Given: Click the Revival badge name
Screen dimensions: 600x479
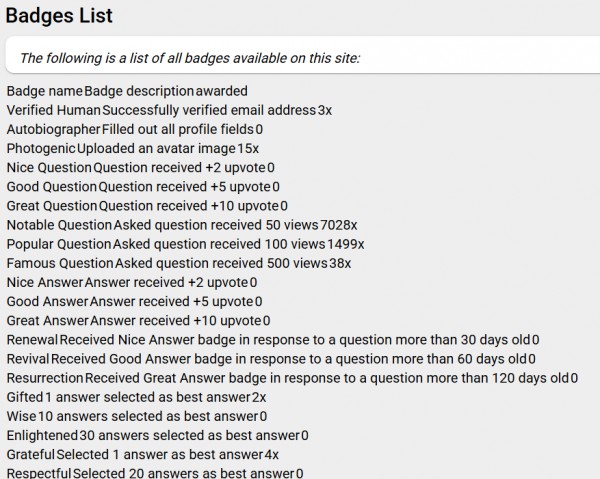Looking at the screenshot, I should coord(28,359).
